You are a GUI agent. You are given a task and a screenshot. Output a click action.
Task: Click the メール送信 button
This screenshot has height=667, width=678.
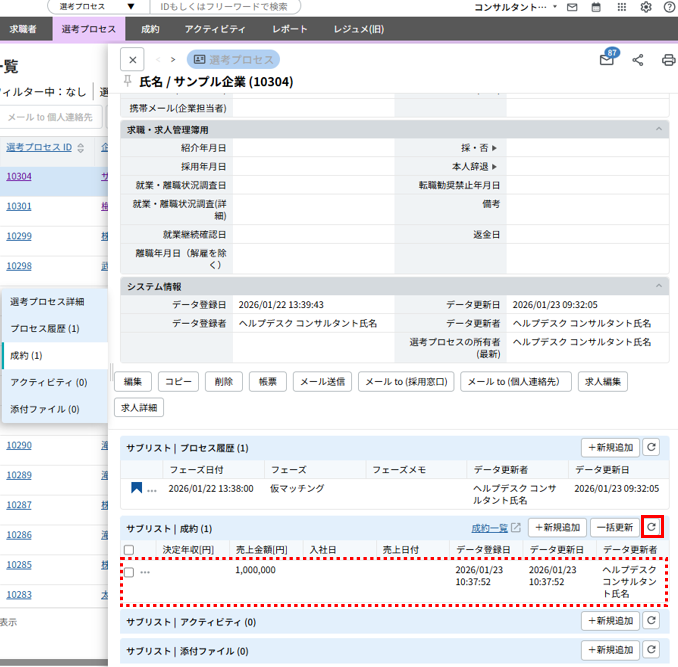point(324,381)
